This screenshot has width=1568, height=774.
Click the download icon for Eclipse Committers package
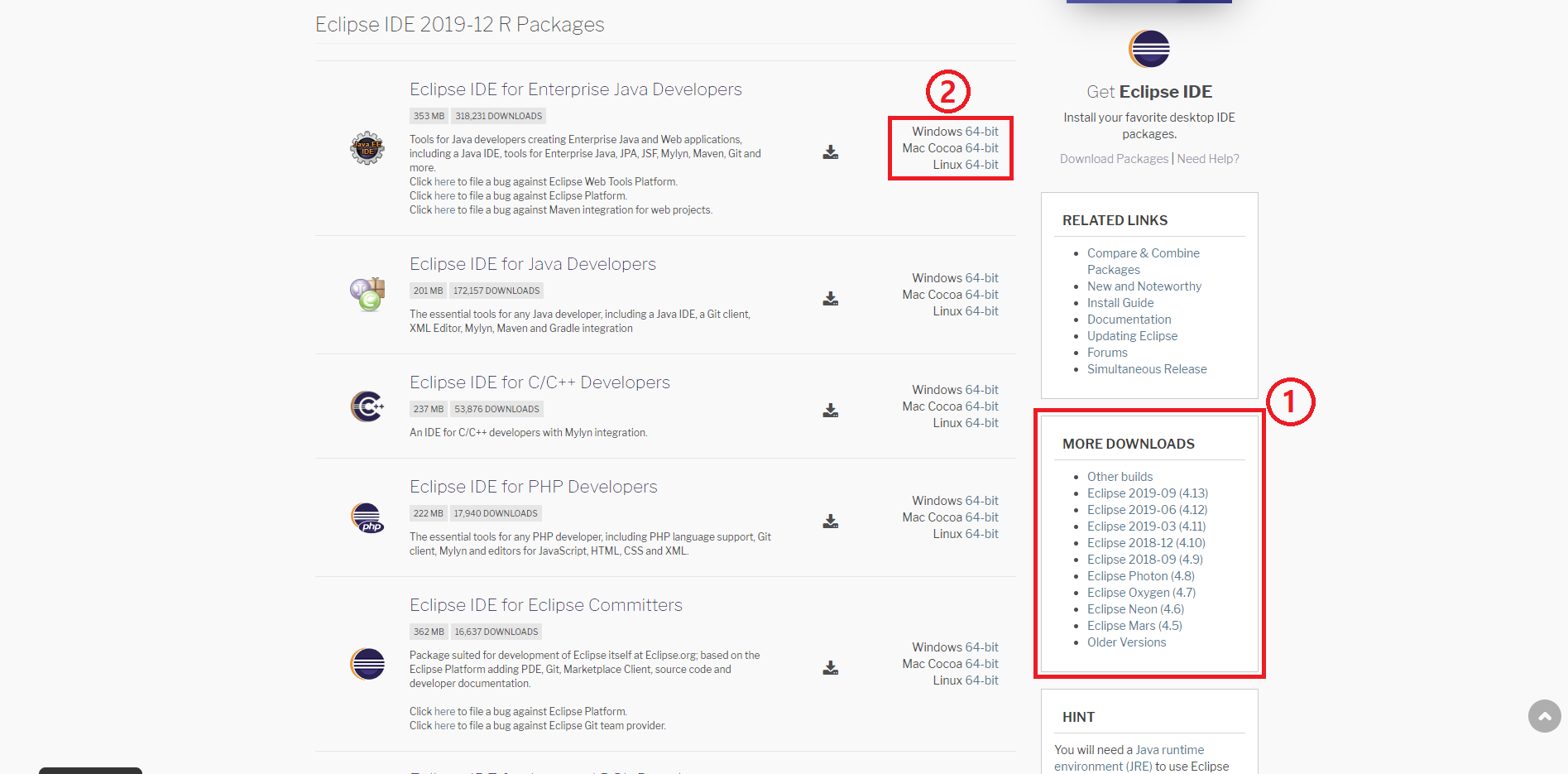[x=831, y=668]
